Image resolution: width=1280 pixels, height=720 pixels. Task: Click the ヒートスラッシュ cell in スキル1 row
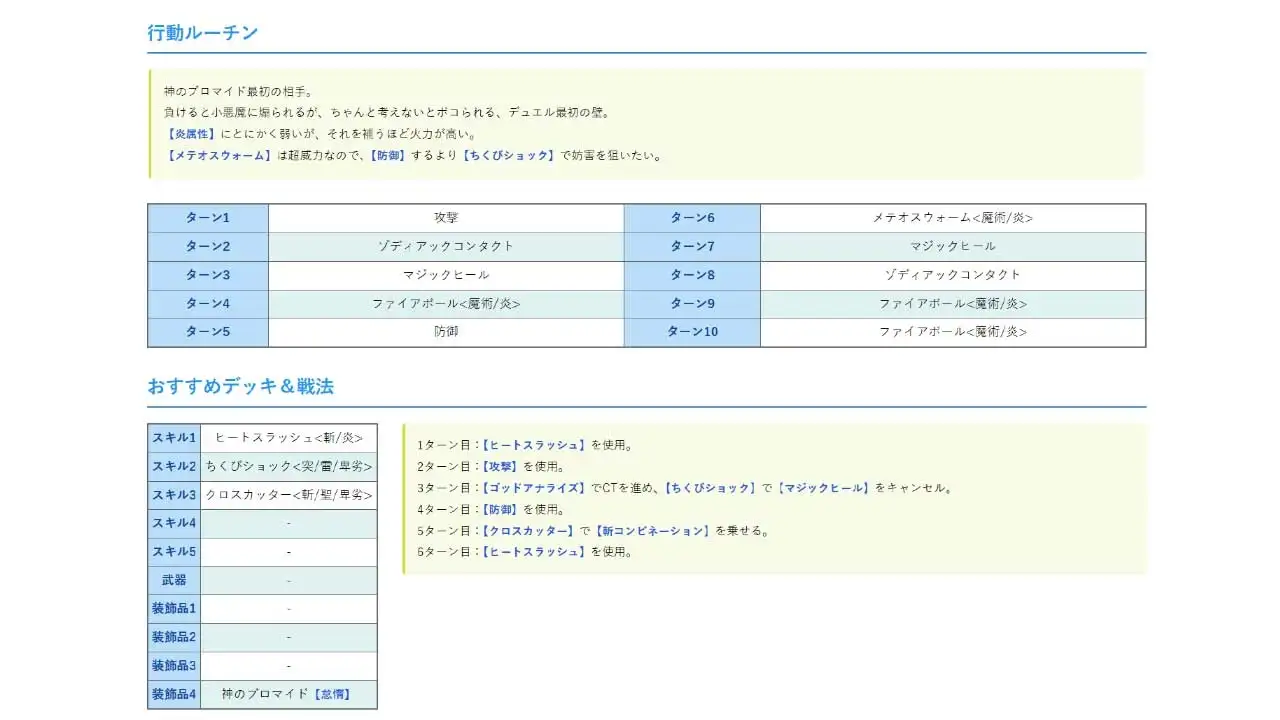(288, 437)
